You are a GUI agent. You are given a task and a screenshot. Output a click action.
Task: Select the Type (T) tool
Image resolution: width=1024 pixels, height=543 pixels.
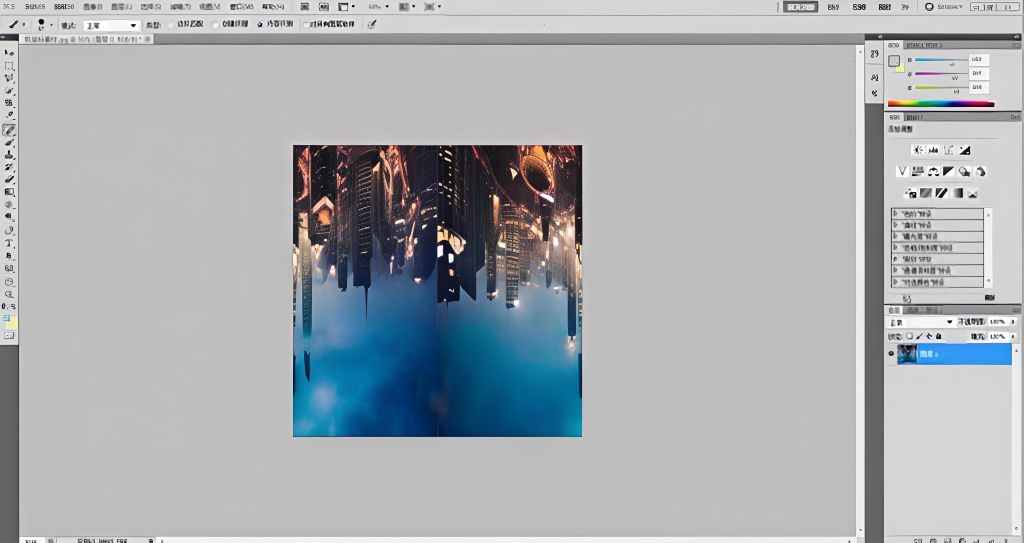(x=9, y=243)
